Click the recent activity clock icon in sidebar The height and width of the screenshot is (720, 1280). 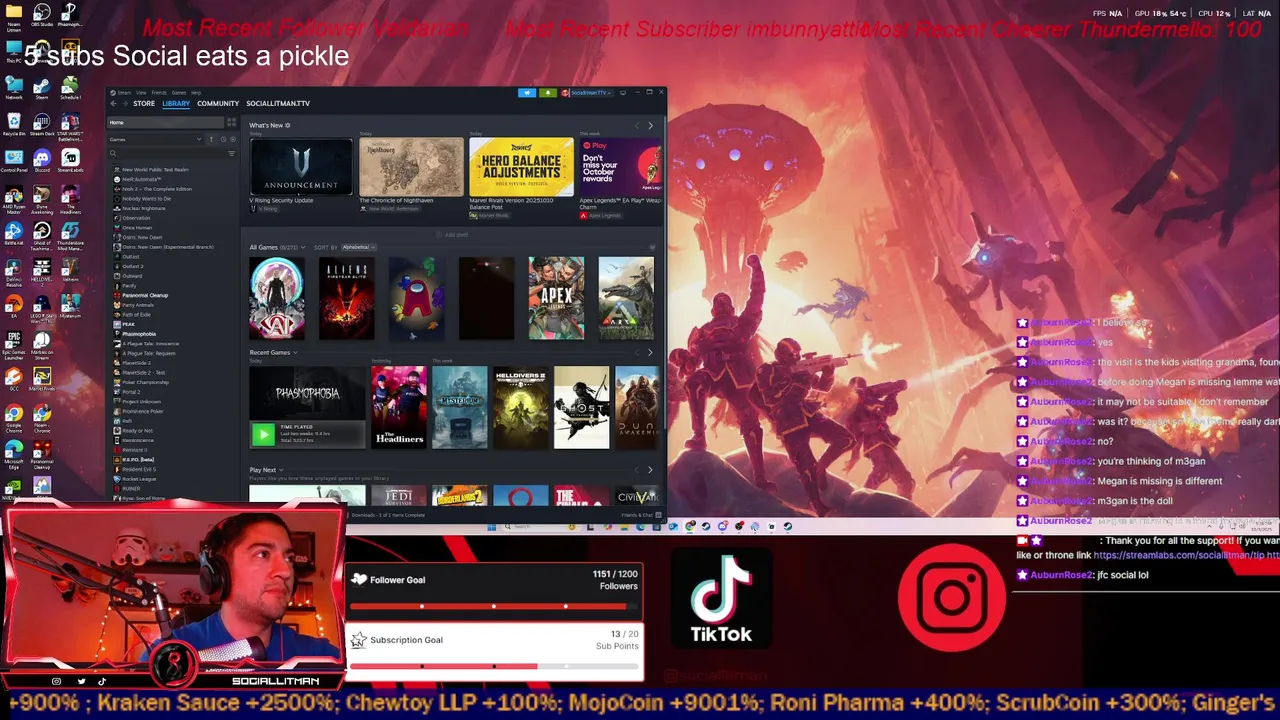click(x=223, y=139)
